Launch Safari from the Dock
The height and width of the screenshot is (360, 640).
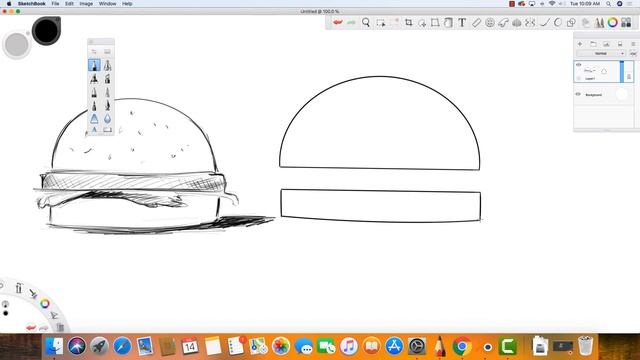pyautogui.click(x=122, y=347)
